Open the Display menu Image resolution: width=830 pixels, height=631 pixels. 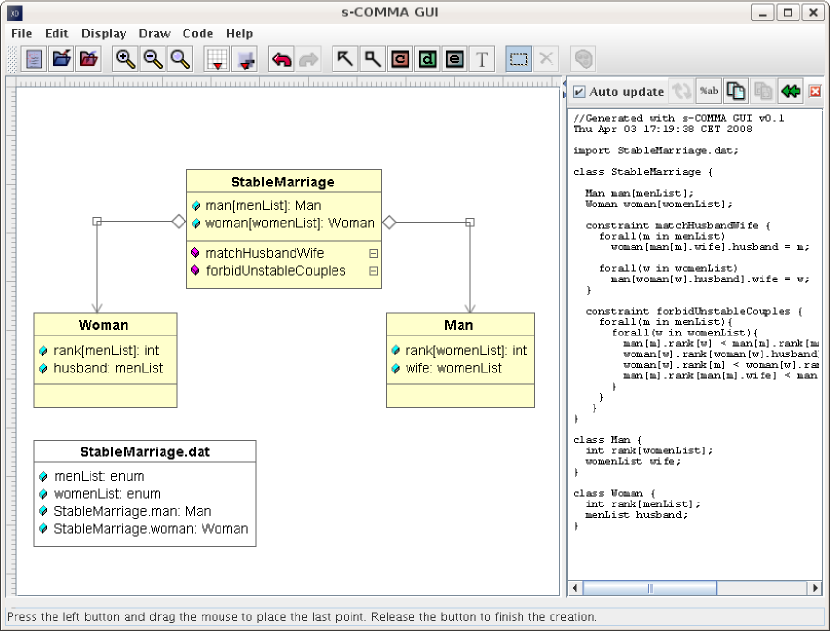(104, 33)
